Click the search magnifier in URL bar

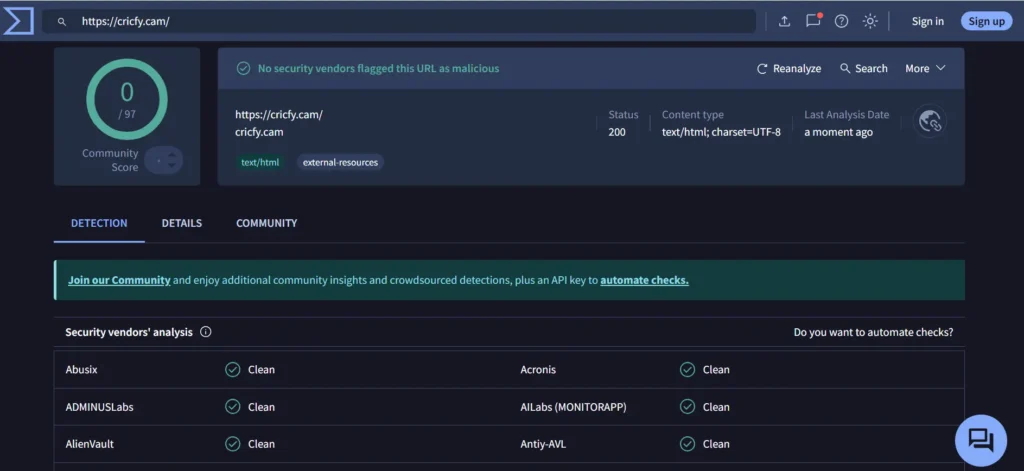point(62,22)
